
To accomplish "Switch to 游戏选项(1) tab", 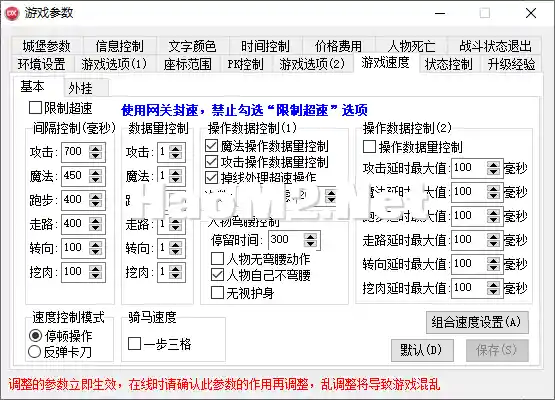I will click(114, 64).
